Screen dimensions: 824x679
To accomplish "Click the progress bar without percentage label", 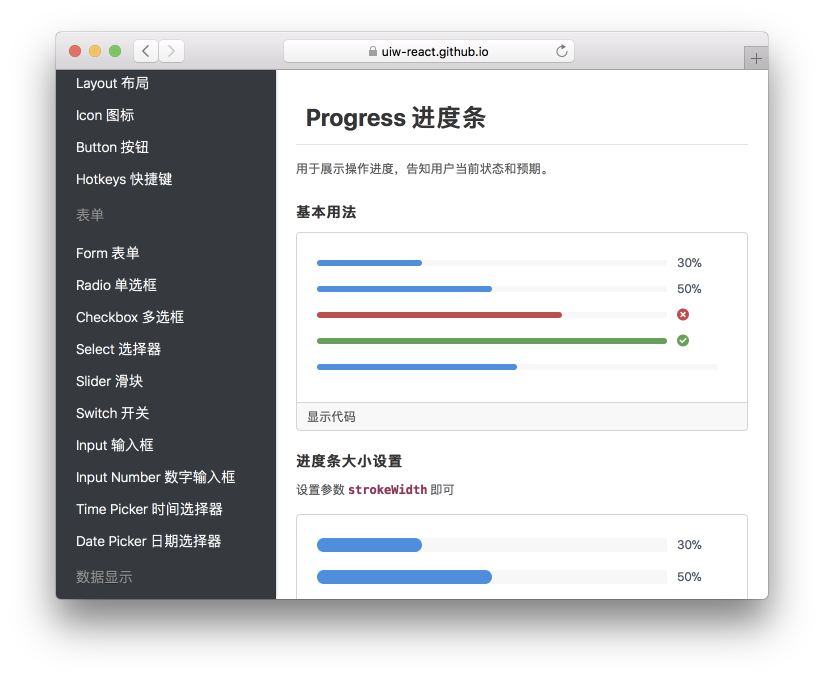I will pyautogui.click(x=517, y=367).
